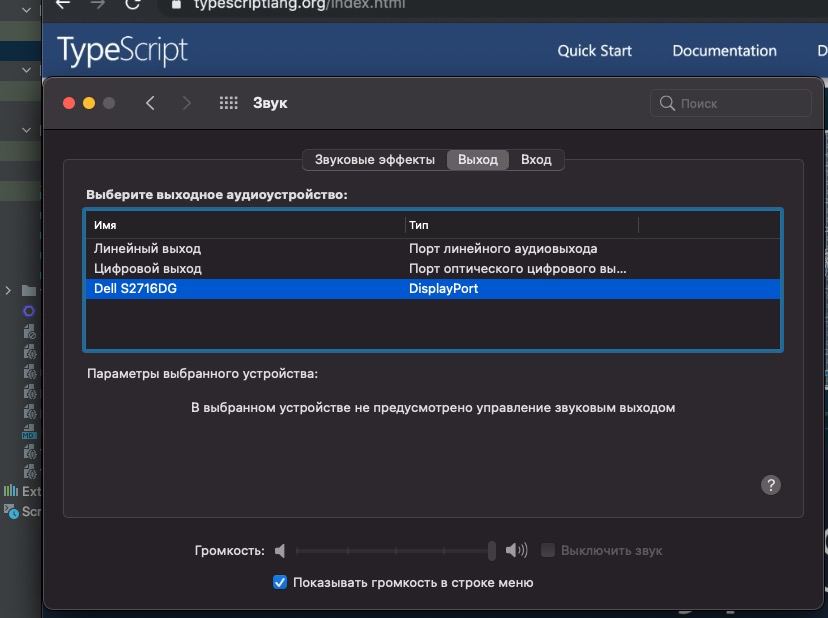
Task: Expand the folder tree arrow in IDE sidebar
Action: [8, 291]
